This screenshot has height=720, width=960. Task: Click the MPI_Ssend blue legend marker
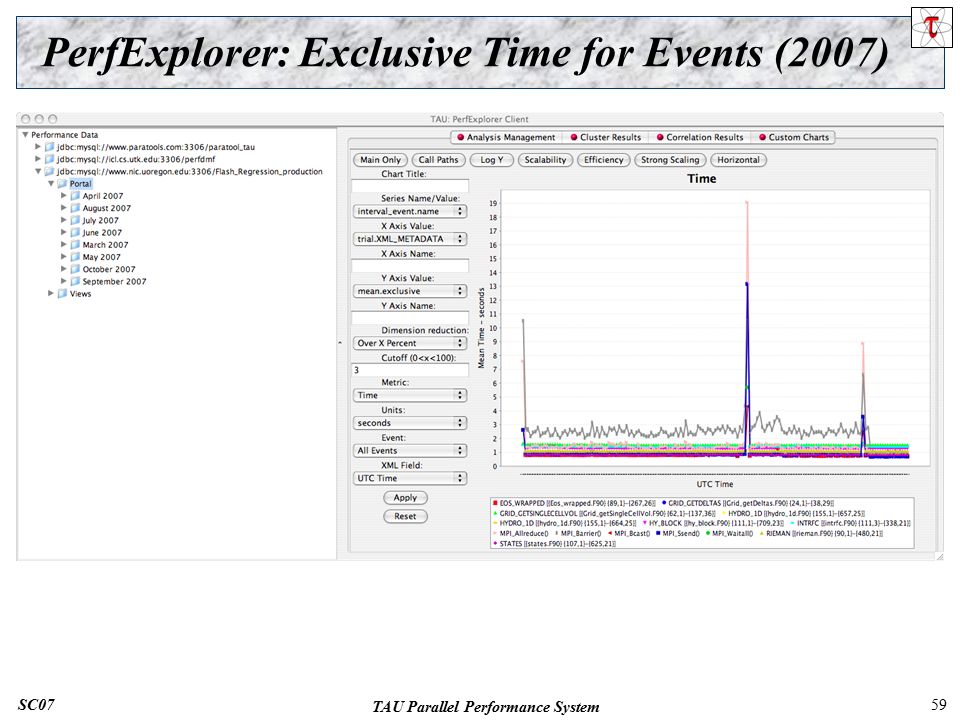pos(658,533)
